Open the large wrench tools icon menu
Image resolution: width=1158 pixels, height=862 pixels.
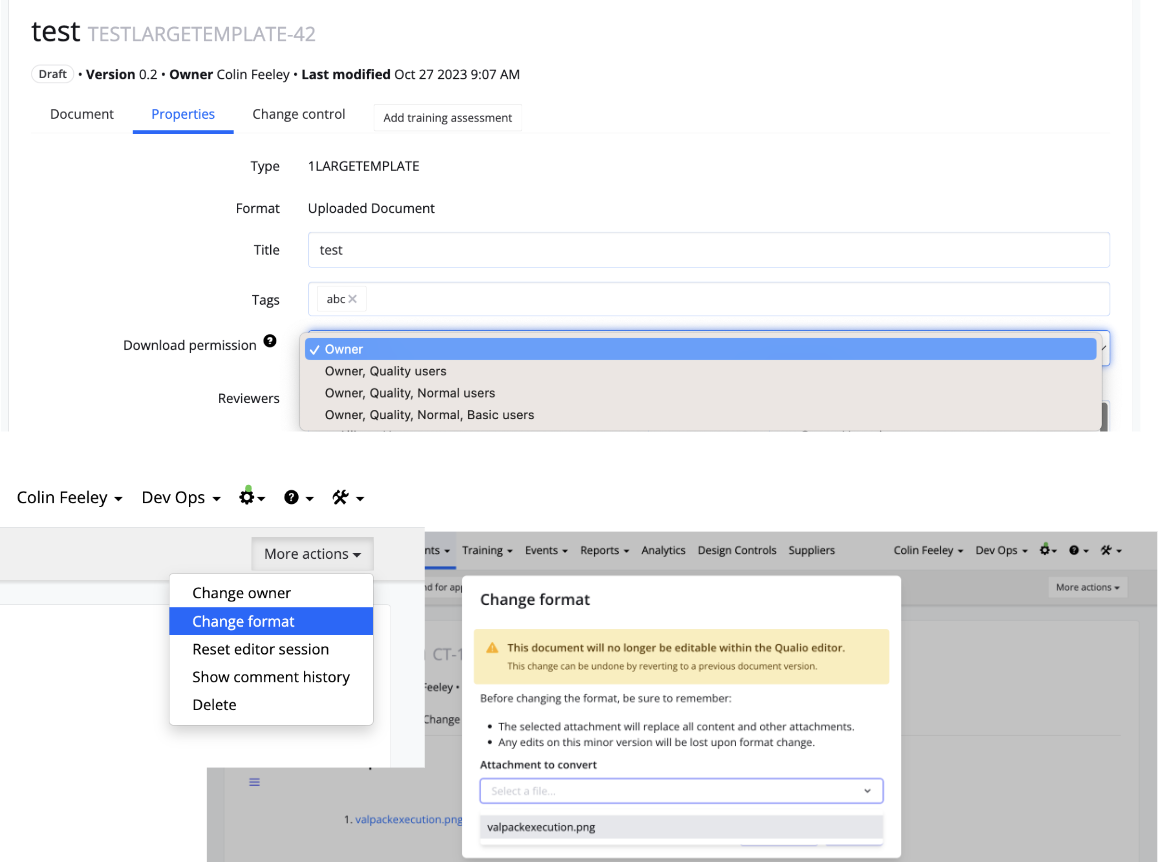click(x=347, y=497)
